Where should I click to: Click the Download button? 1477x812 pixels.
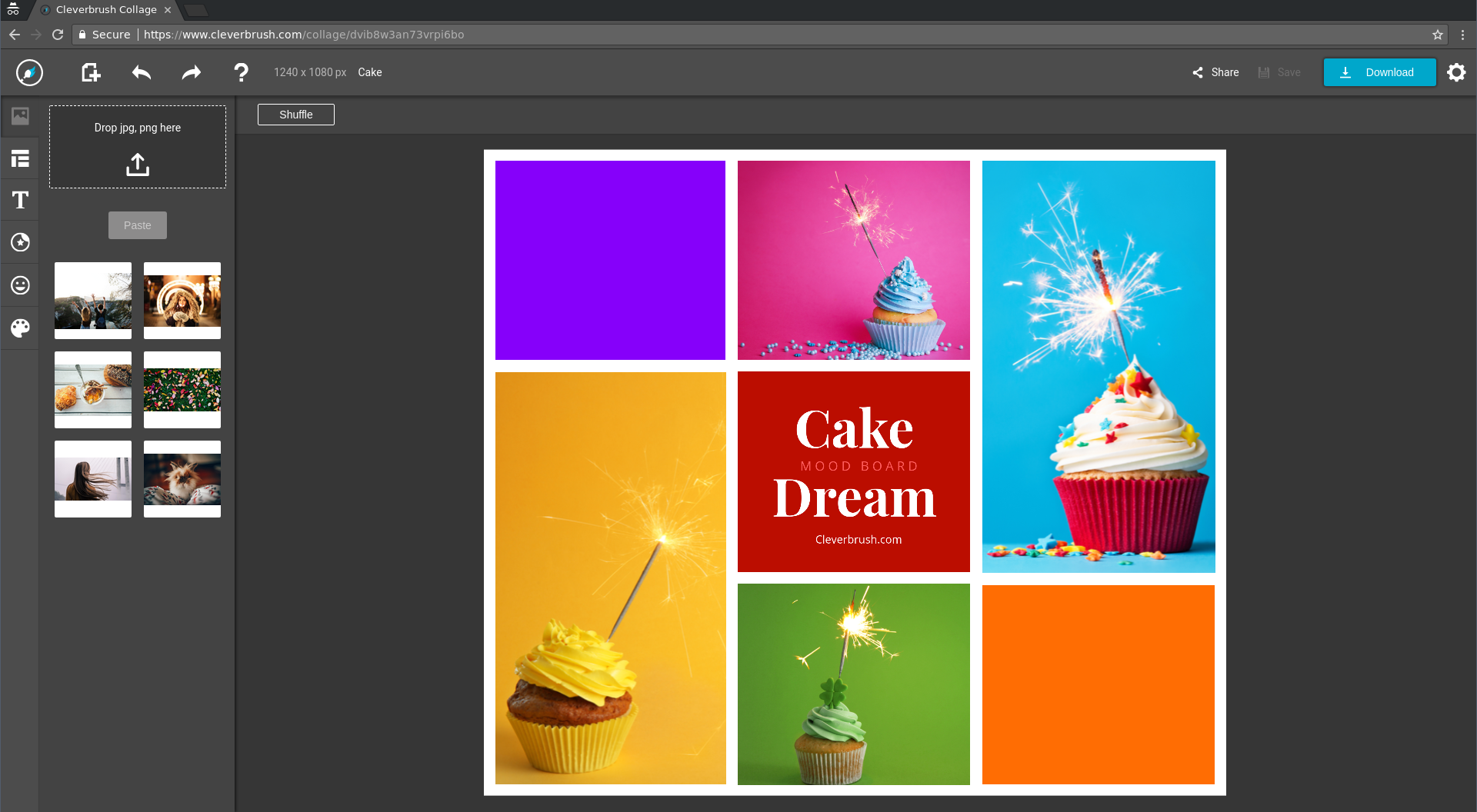coord(1380,72)
